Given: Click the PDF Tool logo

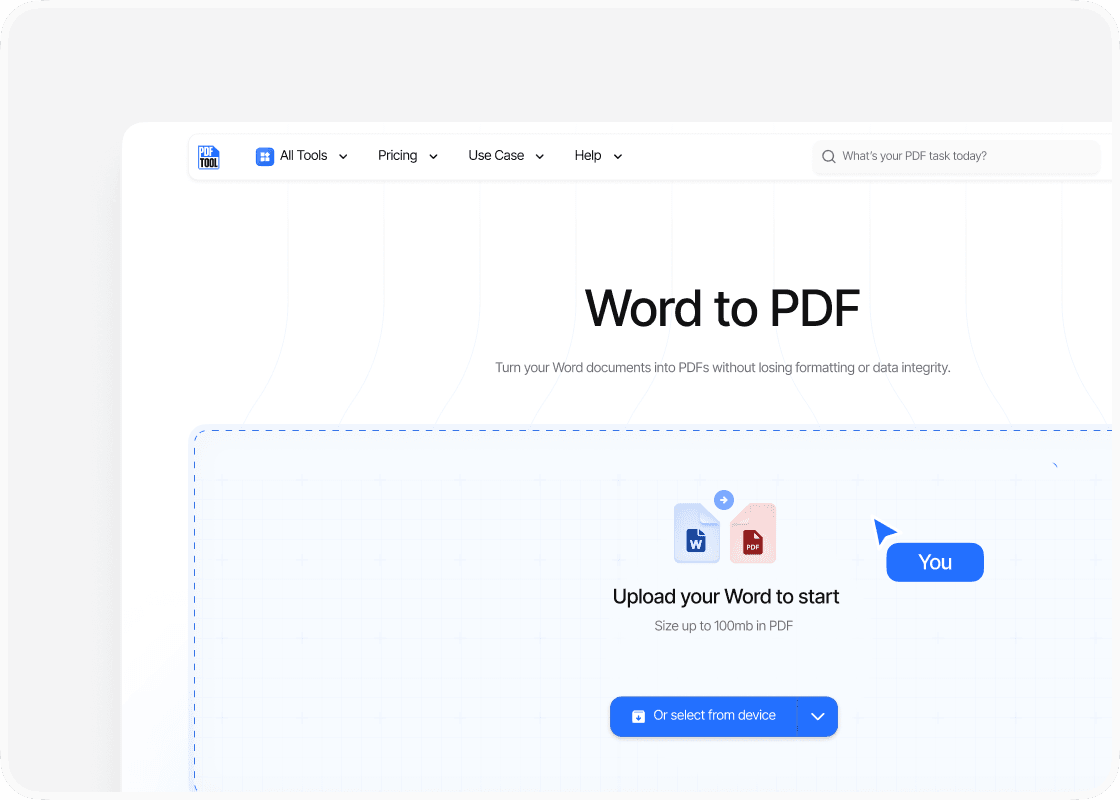Looking at the screenshot, I should tap(209, 156).
